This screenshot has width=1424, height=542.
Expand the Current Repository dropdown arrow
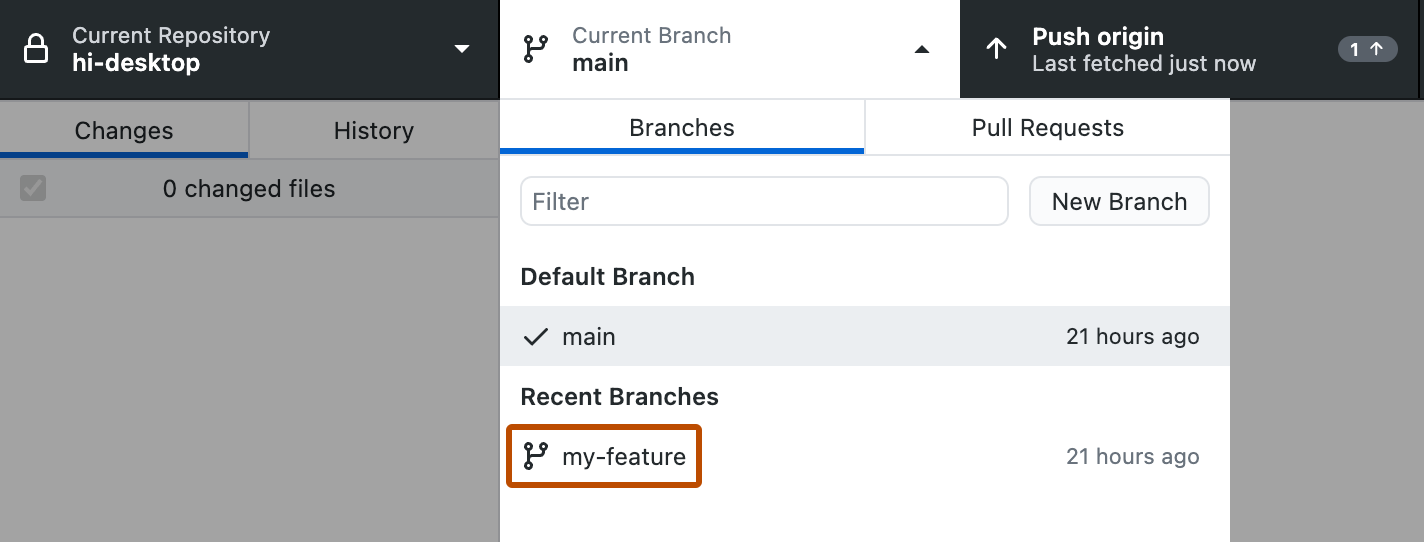(461, 49)
